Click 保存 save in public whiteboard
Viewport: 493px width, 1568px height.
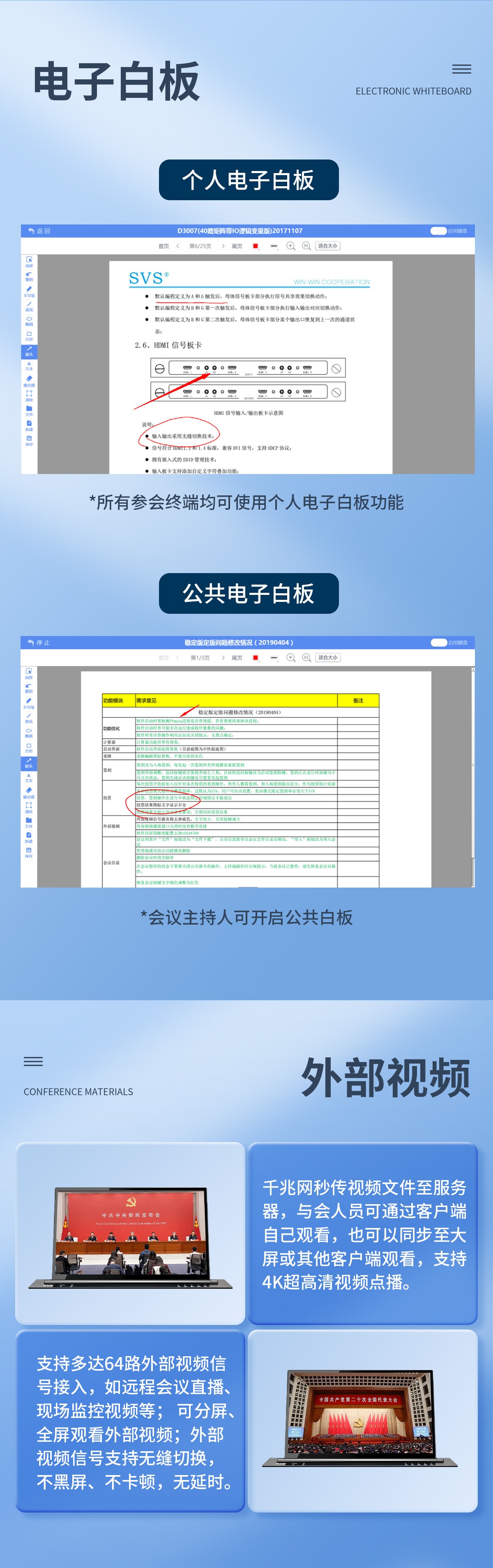tap(29, 852)
